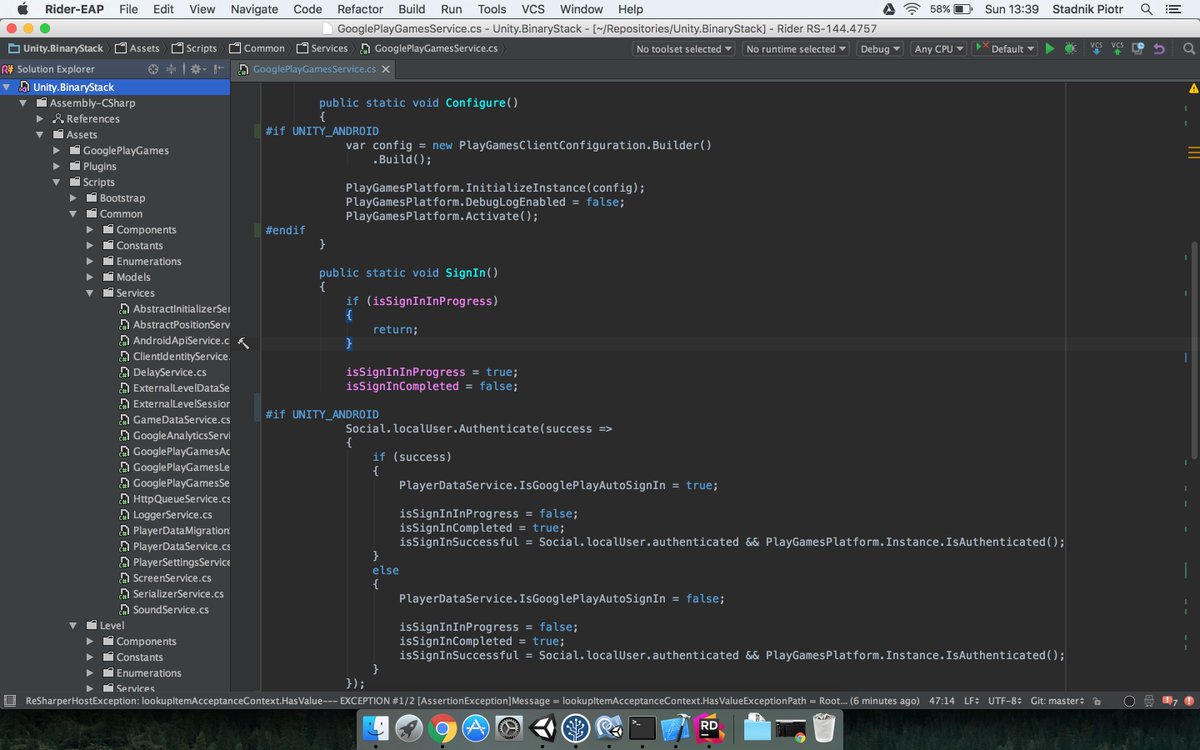This screenshot has height=750, width=1200.
Task: Click the orange warning stripe marker
Action: (x=1194, y=152)
